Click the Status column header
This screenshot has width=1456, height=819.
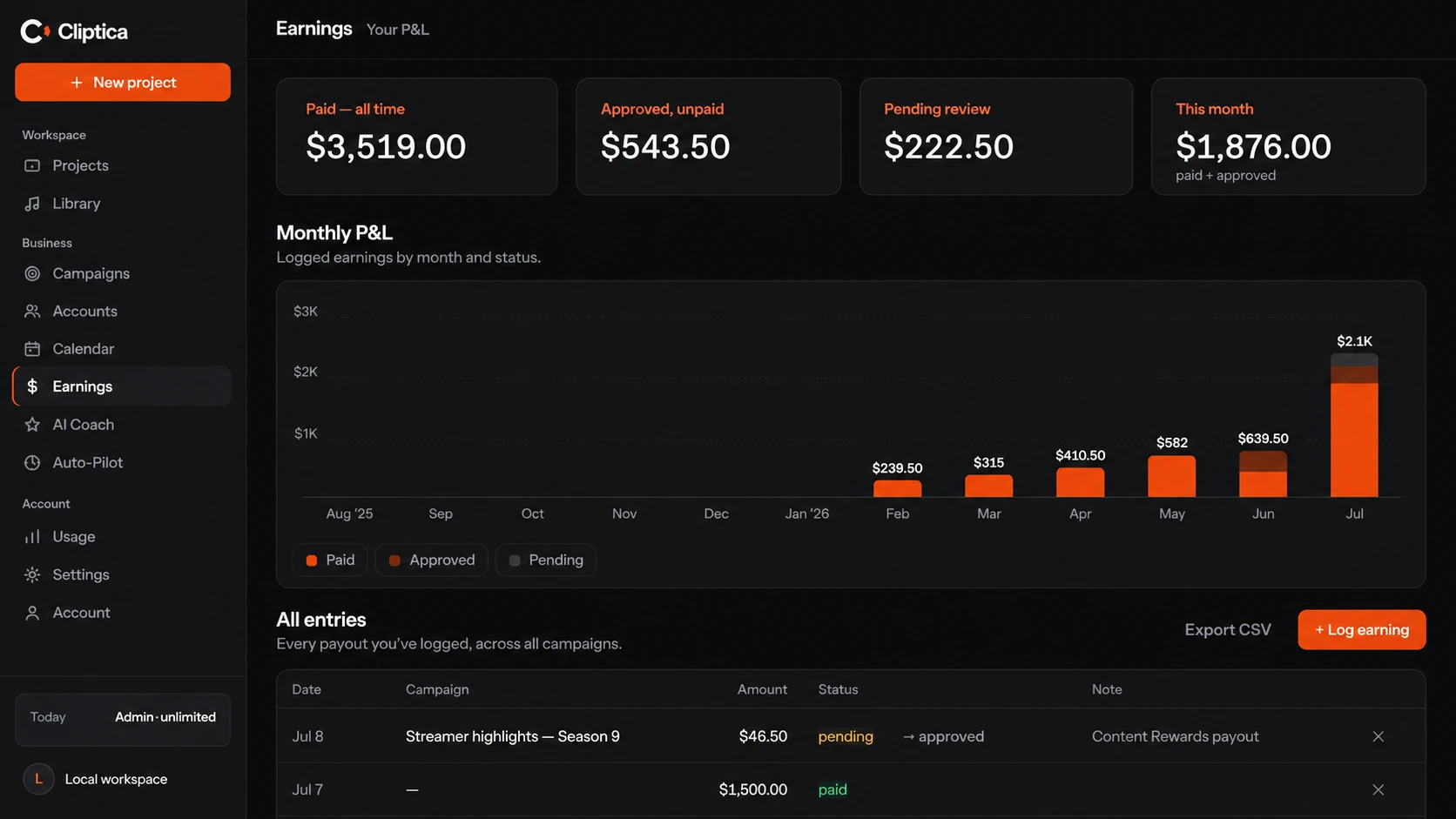(838, 689)
